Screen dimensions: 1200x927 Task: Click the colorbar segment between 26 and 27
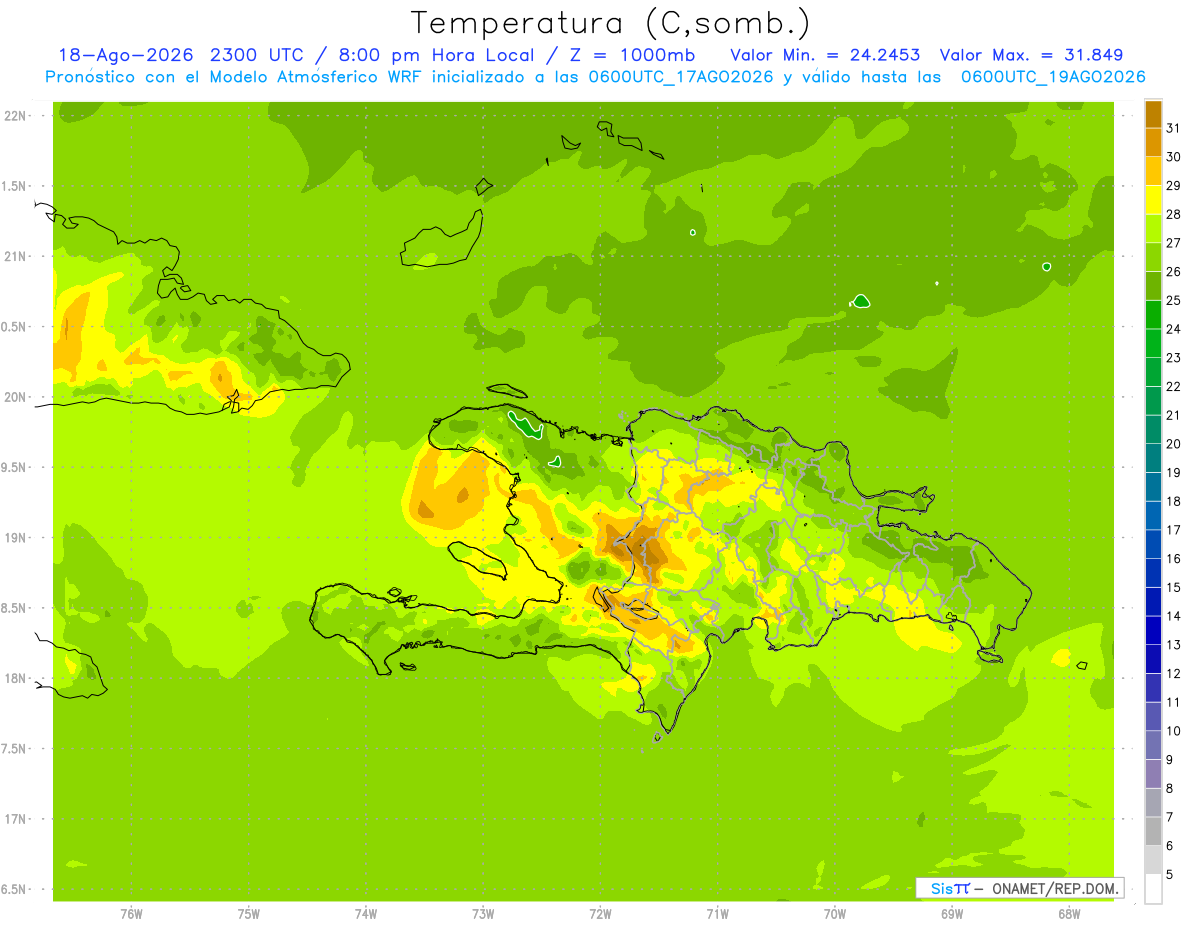point(1153,257)
